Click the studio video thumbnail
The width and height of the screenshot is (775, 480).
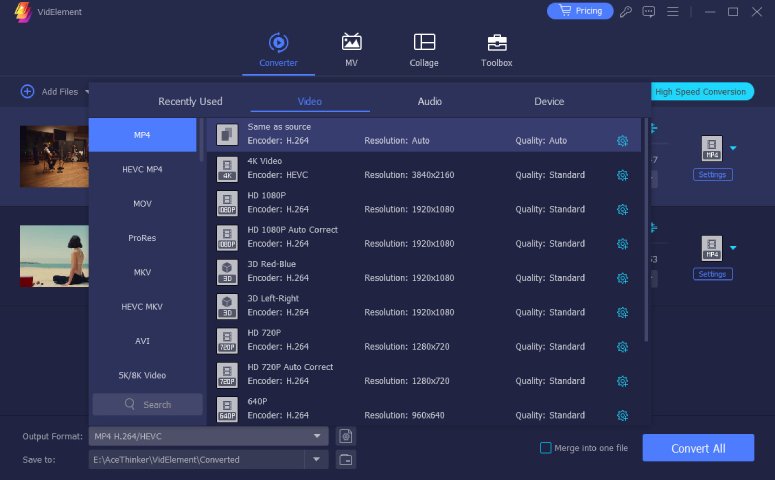(54, 156)
